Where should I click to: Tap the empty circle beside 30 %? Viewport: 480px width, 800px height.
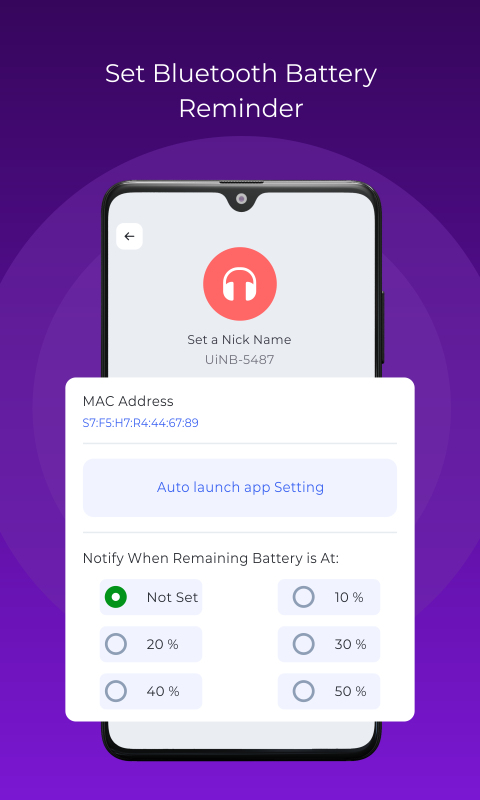point(304,644)
